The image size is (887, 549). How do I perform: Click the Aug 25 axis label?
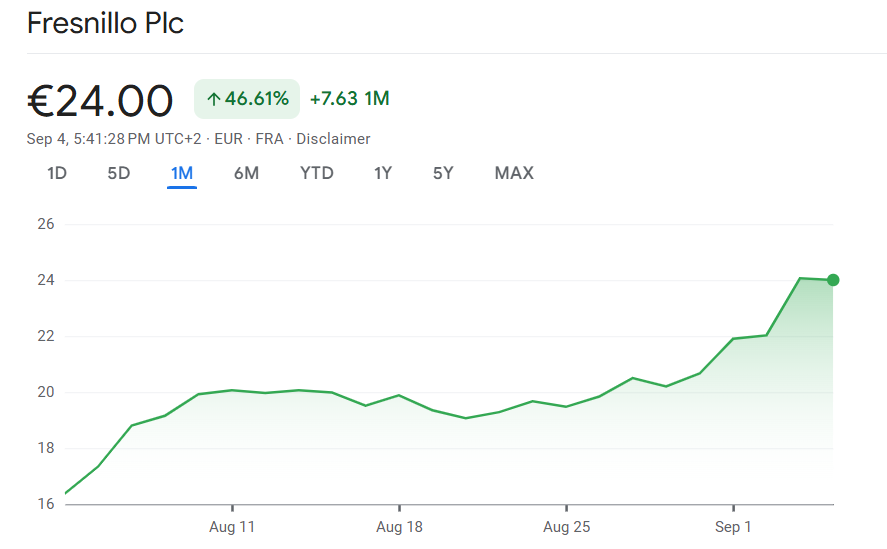click(x=566, y=527)
